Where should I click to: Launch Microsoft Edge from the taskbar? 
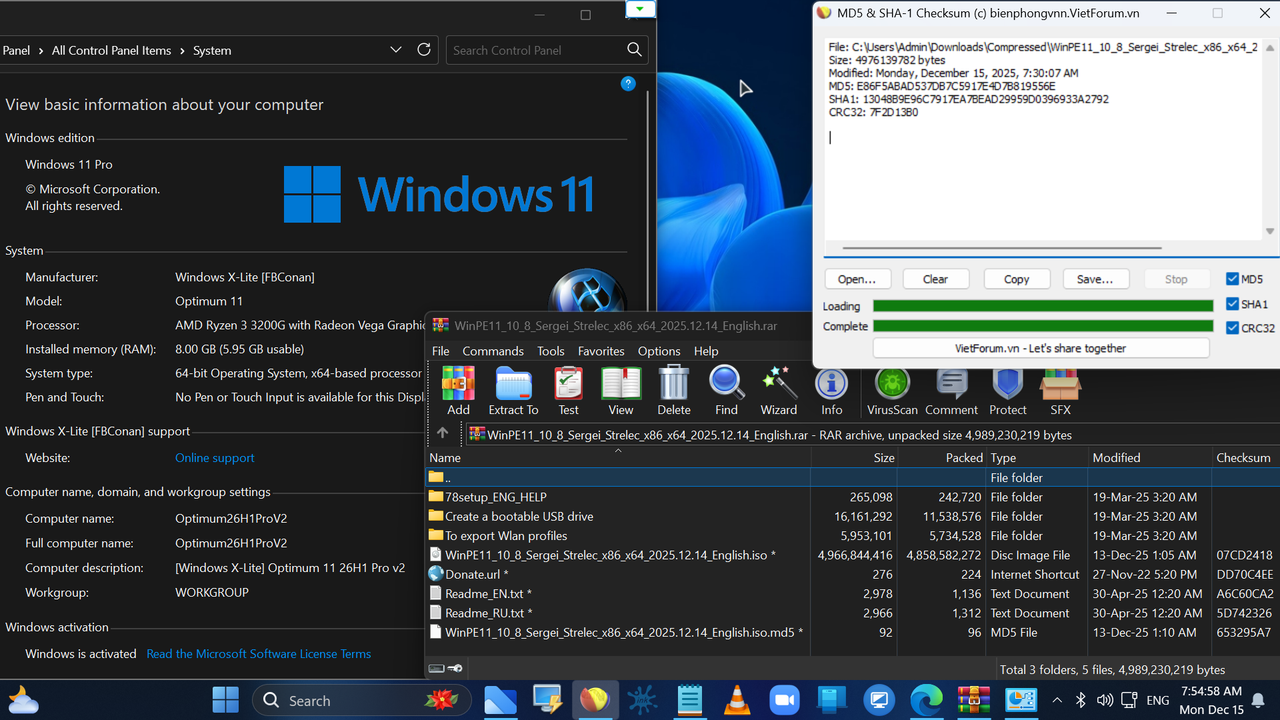click(926, 700)
